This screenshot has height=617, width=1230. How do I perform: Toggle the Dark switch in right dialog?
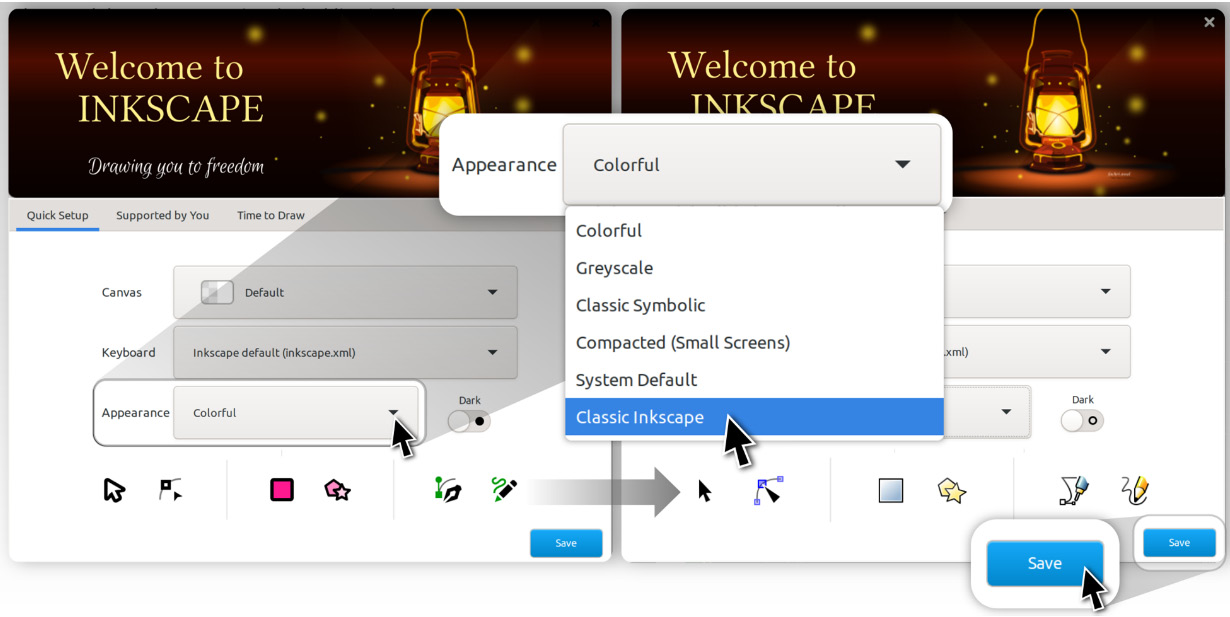point(1082,421)
